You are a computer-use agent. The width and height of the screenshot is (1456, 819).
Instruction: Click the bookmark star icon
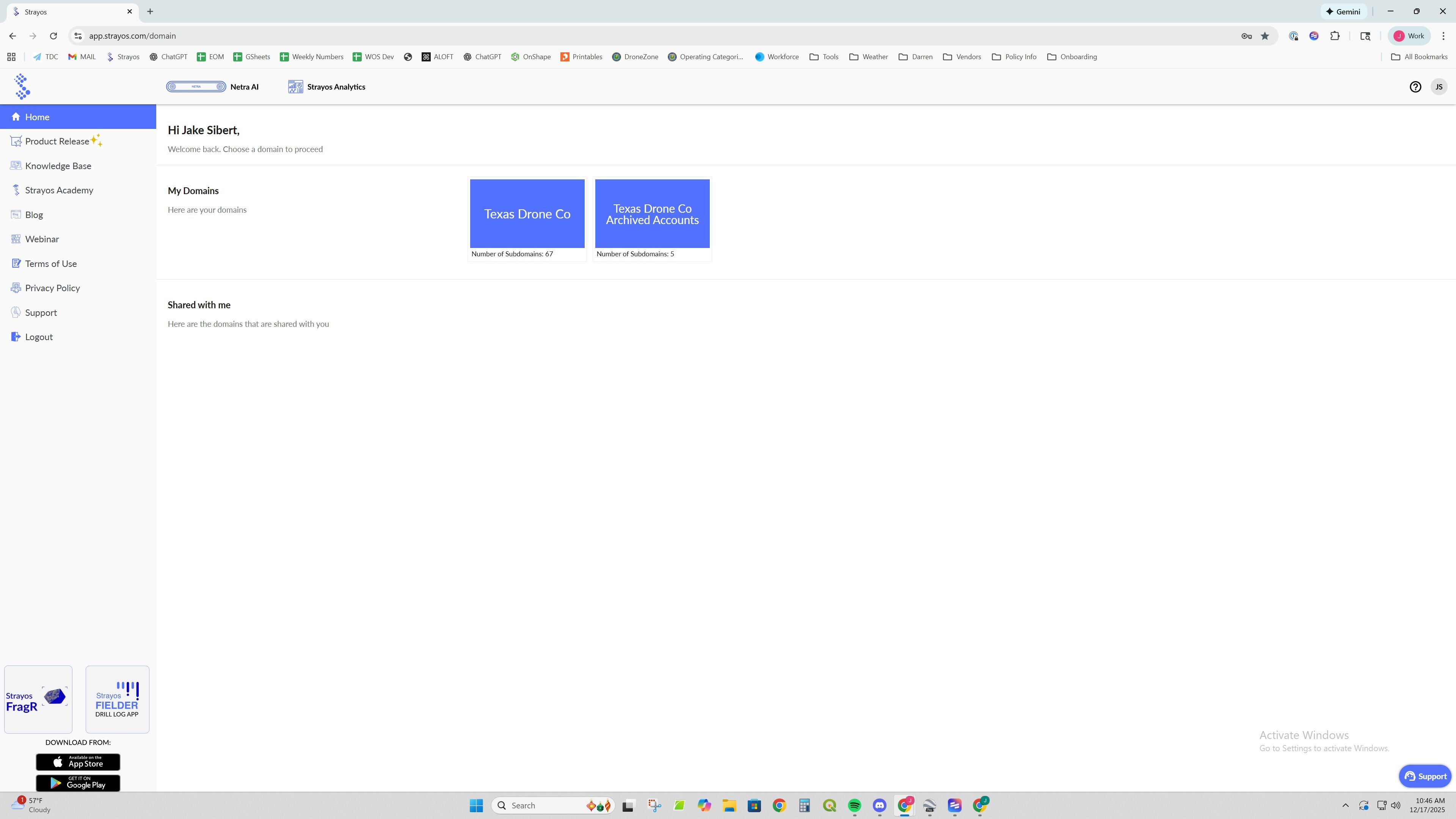pyautogui.click(x=1265, y=36)
